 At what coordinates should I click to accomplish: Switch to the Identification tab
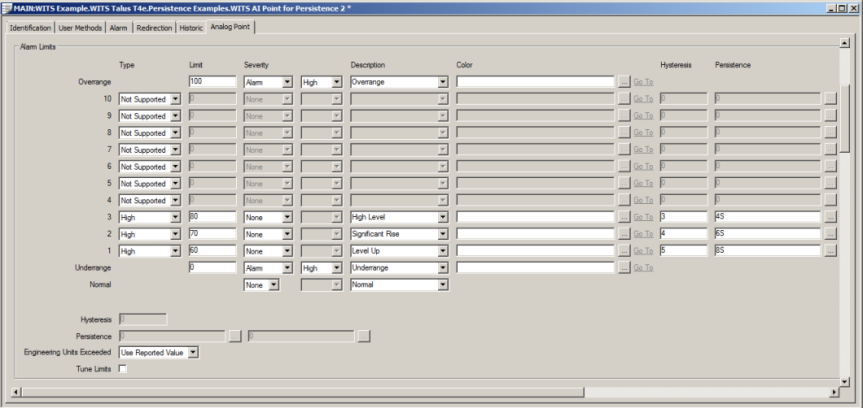click(x=30, y=27)
